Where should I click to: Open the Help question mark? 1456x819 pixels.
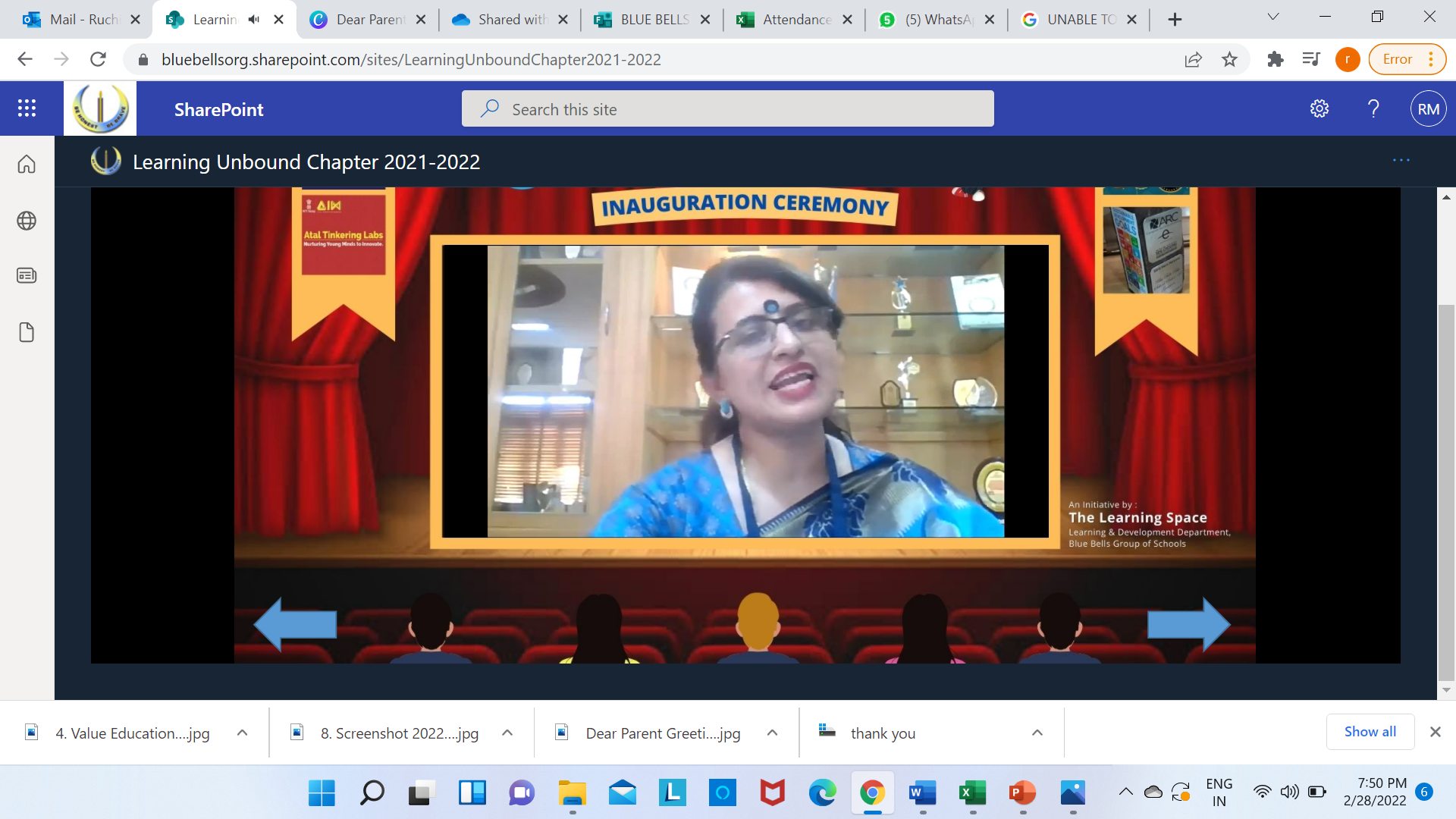(x=1373, y=108)
